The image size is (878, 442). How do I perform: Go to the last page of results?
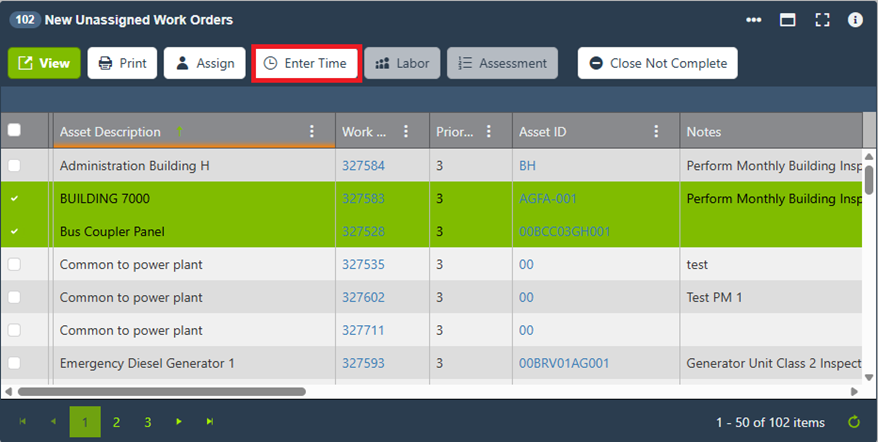tap(210, 422)
